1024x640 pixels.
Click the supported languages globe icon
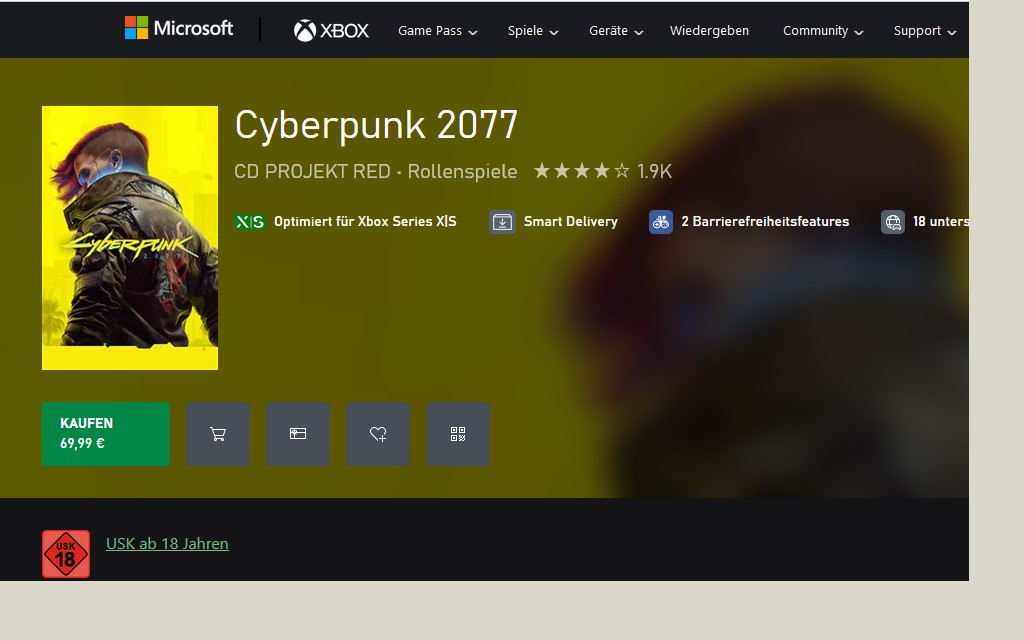coord(893,222)
